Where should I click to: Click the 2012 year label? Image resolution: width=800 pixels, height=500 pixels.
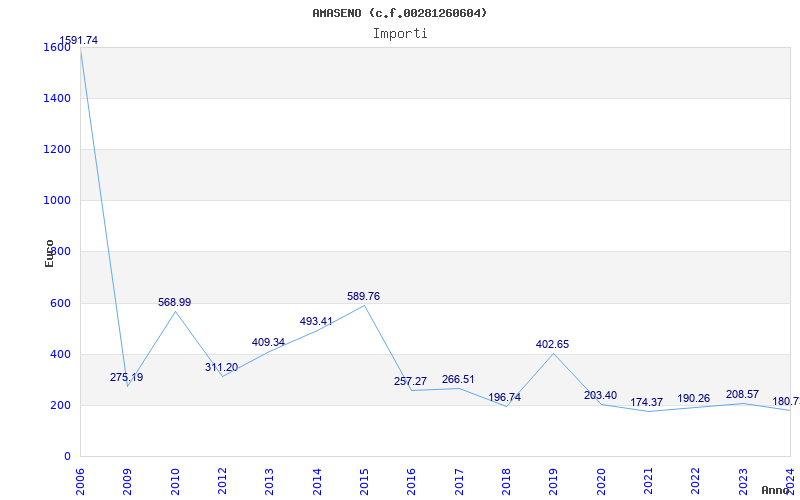pyautogui.click(x=222, y=482)
